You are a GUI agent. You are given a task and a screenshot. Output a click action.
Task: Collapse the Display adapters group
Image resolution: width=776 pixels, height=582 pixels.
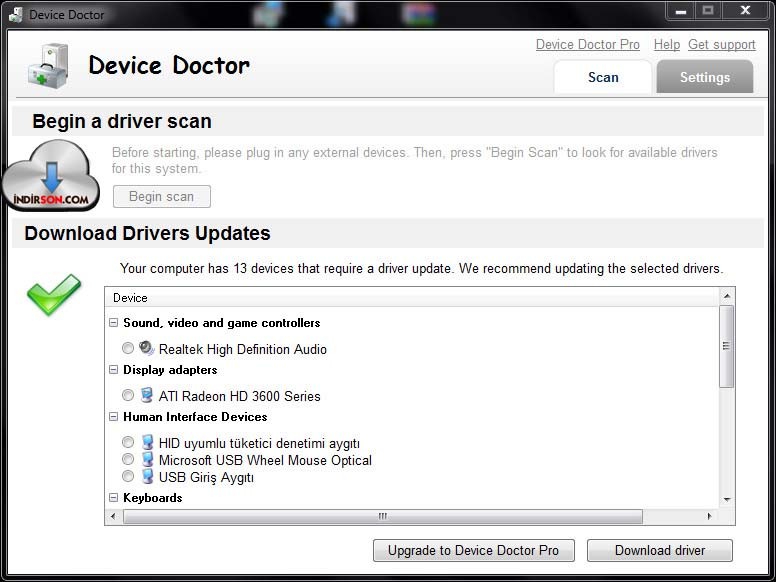point(113,370)
